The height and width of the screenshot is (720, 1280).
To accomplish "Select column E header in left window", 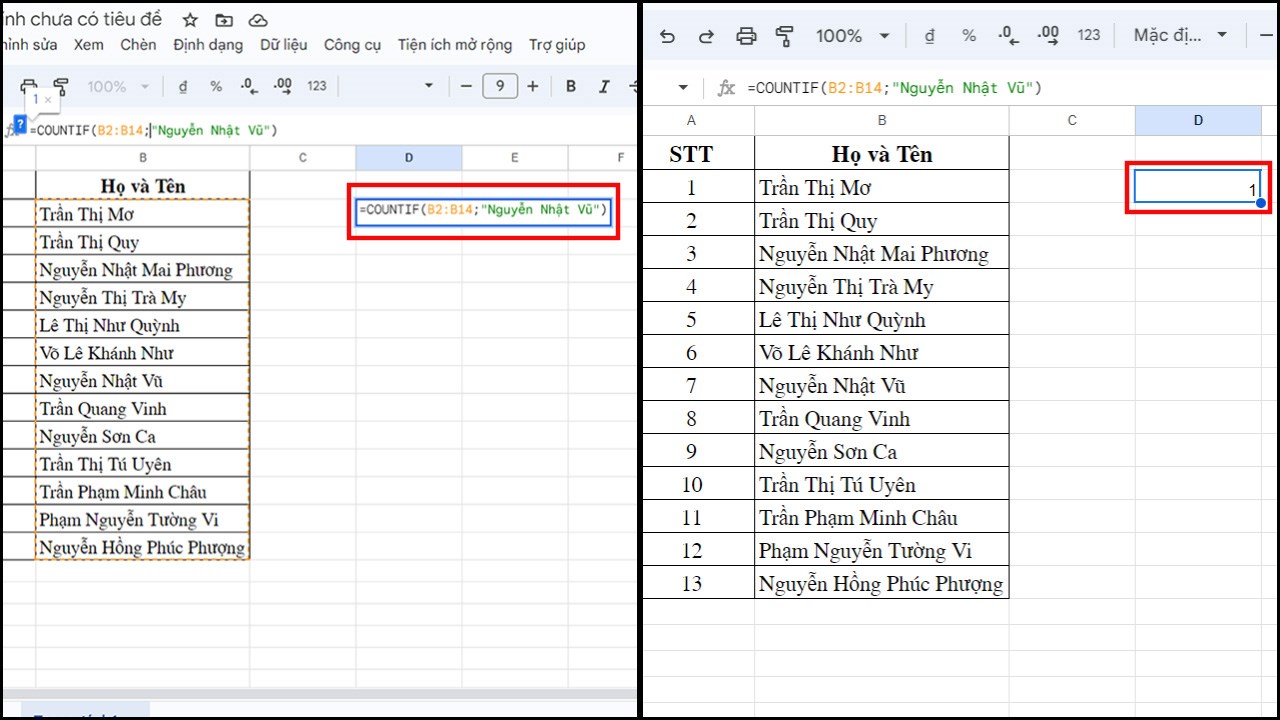I will [515, 158].
